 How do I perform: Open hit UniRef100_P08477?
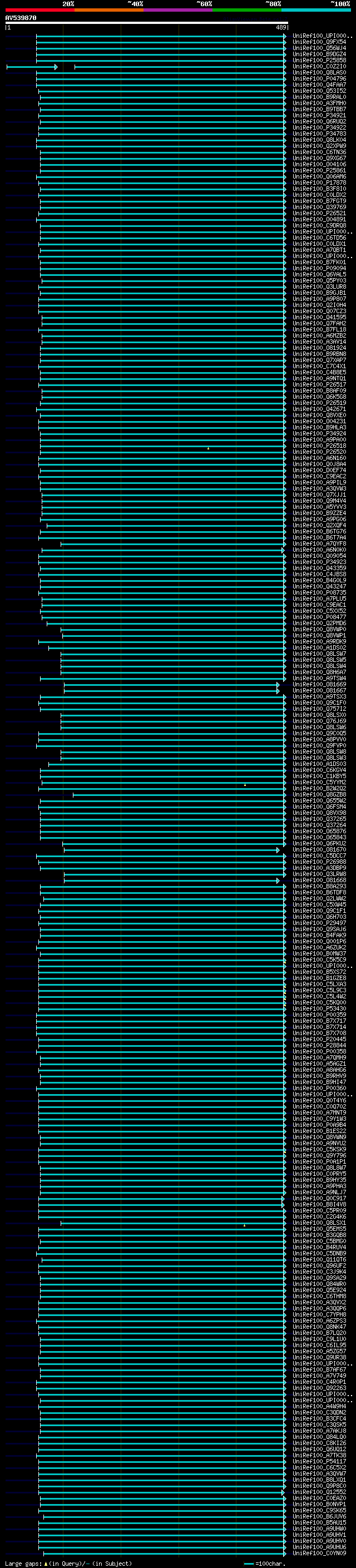319,617
